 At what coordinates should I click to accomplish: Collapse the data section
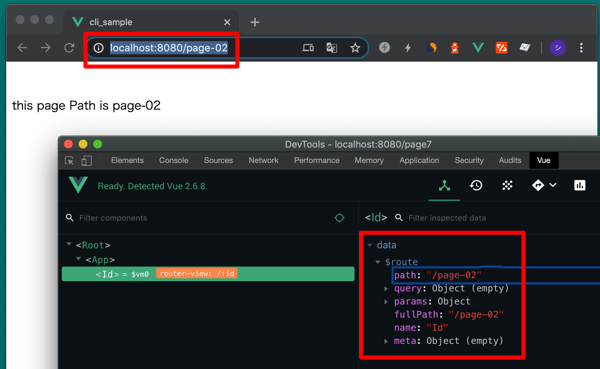pyautogui.click(x=370, y=245)
